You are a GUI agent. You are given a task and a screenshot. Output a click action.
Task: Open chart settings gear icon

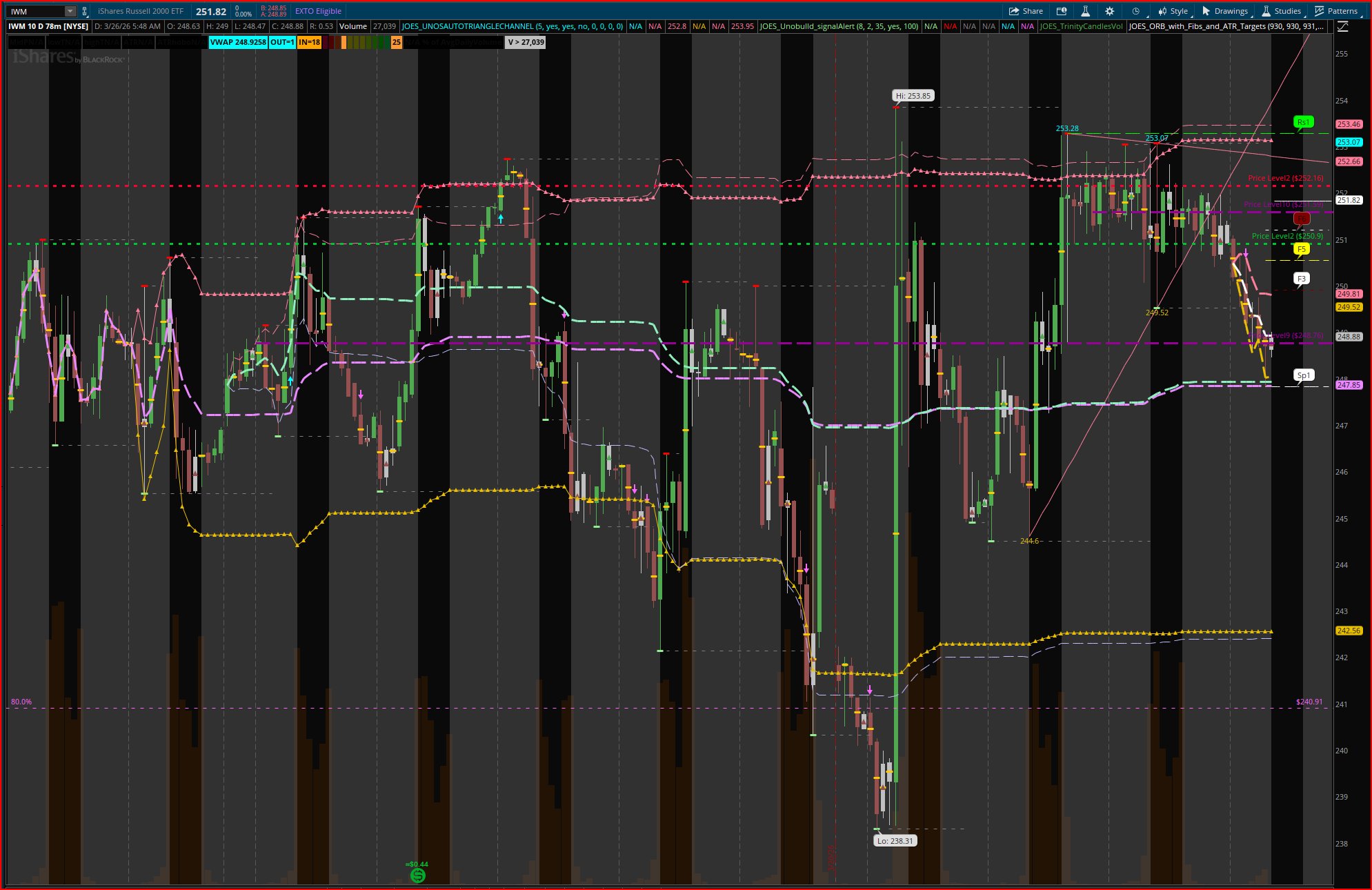tap(1109, 11)
